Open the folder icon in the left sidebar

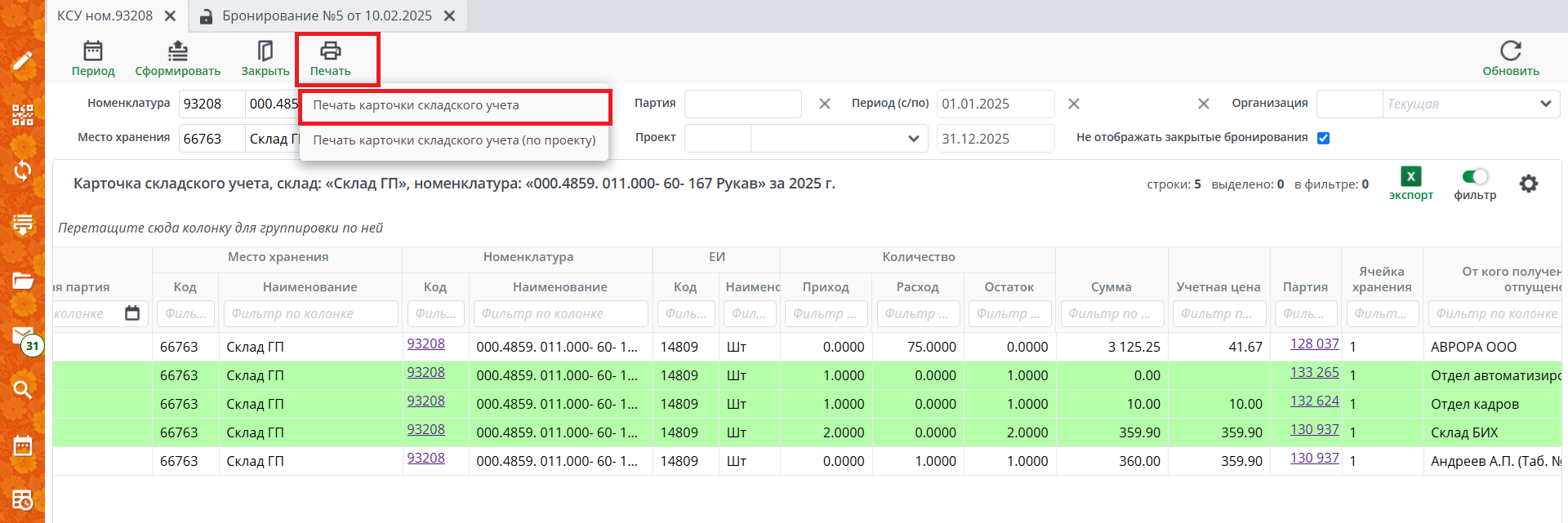click(x=22, y=281)
